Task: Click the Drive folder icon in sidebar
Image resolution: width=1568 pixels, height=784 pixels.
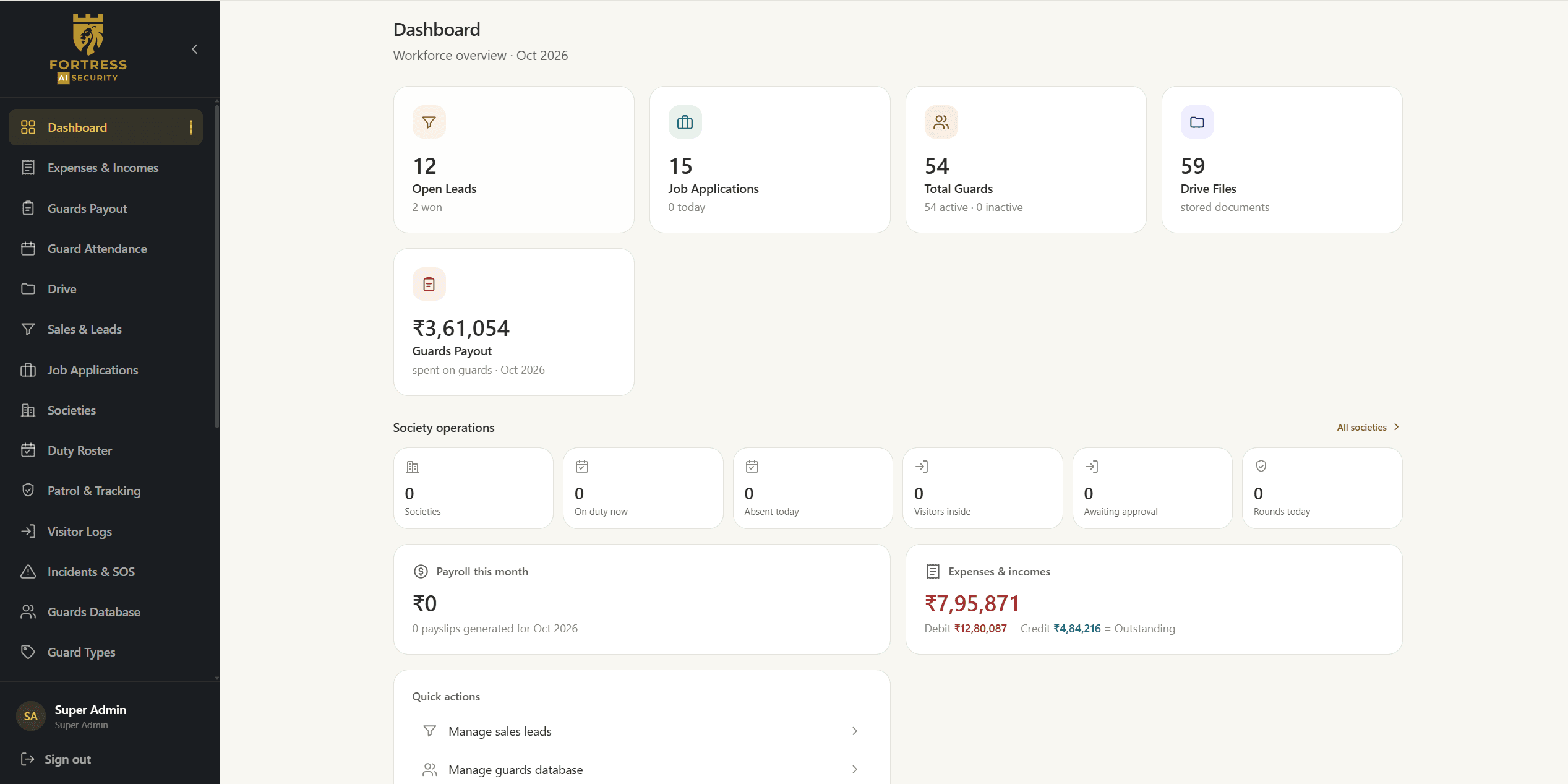Action: coord(28,289)
